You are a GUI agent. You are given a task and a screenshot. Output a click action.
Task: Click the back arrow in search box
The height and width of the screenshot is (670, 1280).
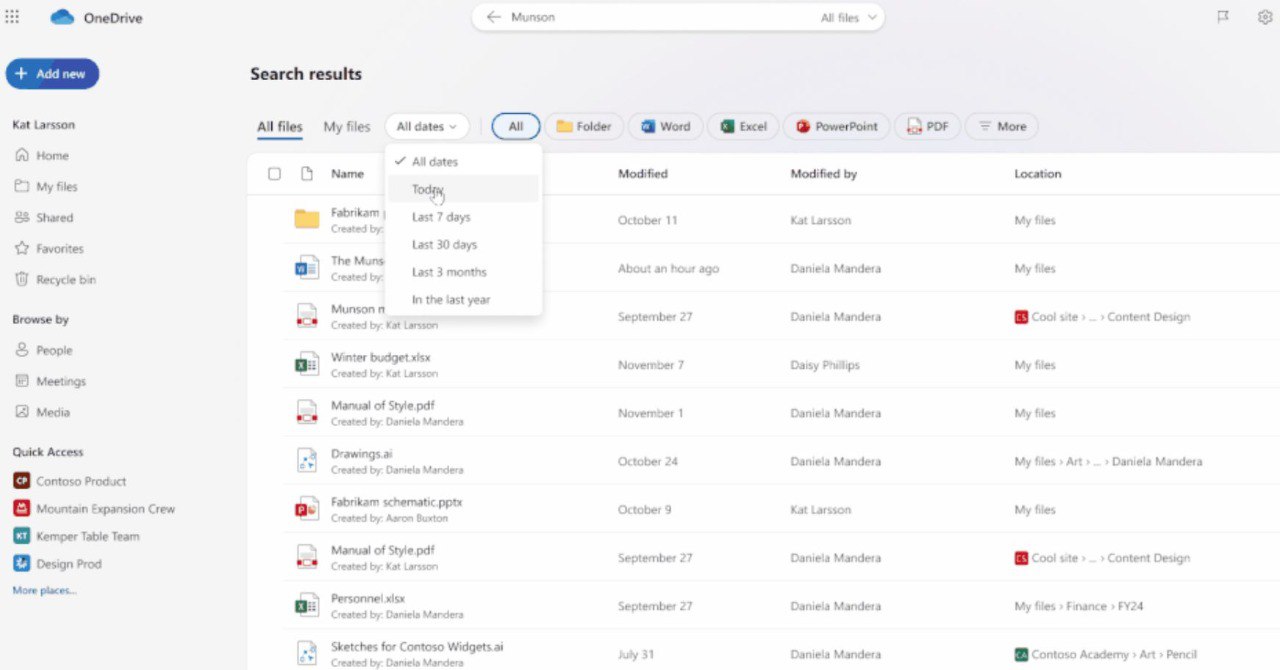(x=493, y=17)
